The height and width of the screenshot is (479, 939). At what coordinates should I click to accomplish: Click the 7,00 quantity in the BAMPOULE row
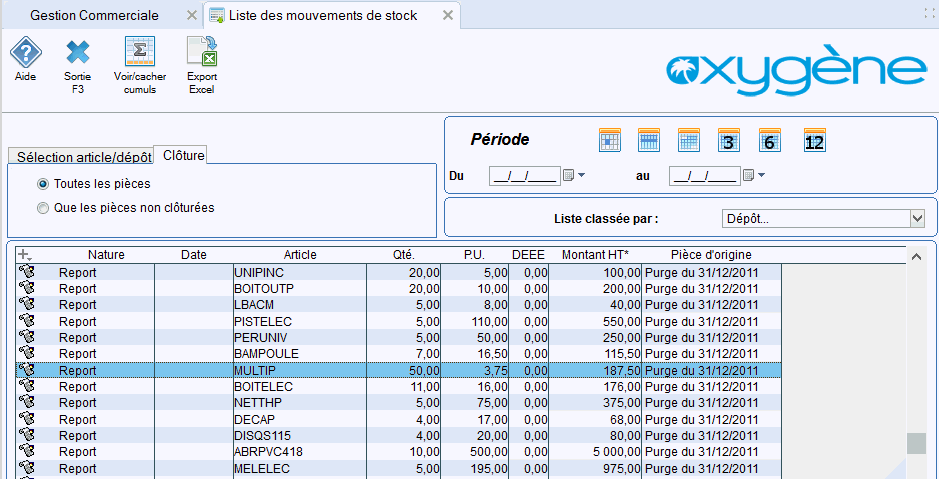point(404,354)
